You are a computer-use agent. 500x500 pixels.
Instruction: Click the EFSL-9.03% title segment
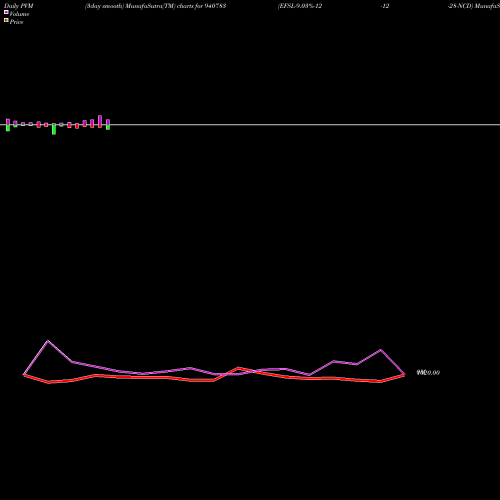click(300, 6)
